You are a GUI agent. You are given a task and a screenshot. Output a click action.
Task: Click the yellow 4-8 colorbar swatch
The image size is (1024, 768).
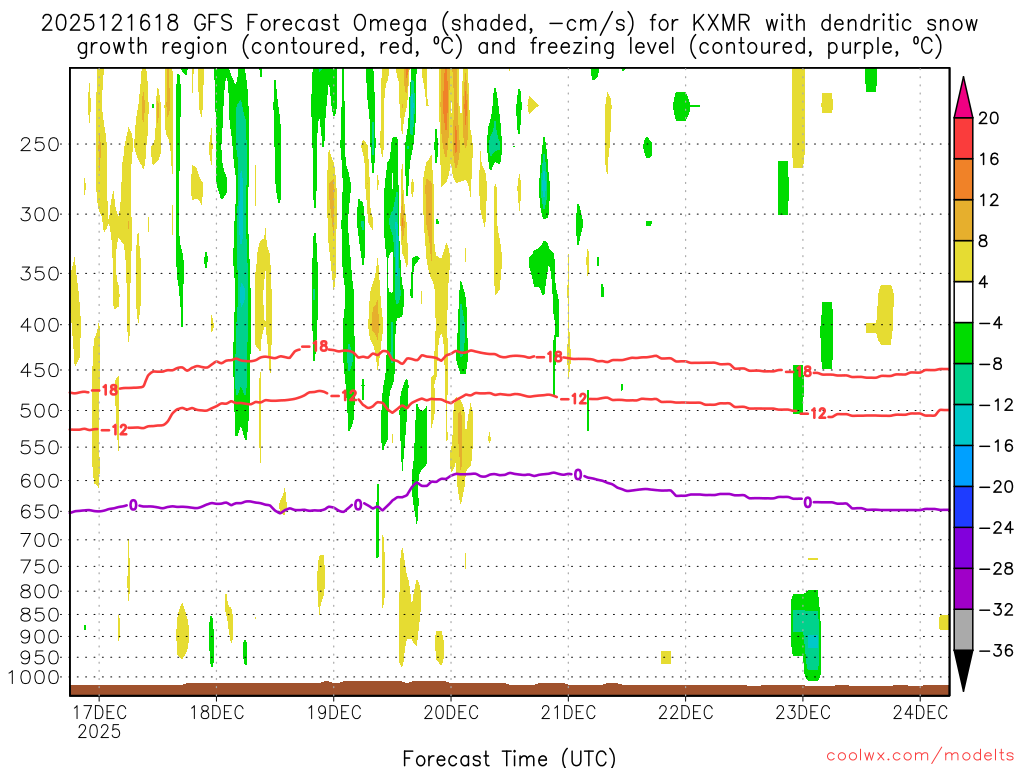coord(963,261)
